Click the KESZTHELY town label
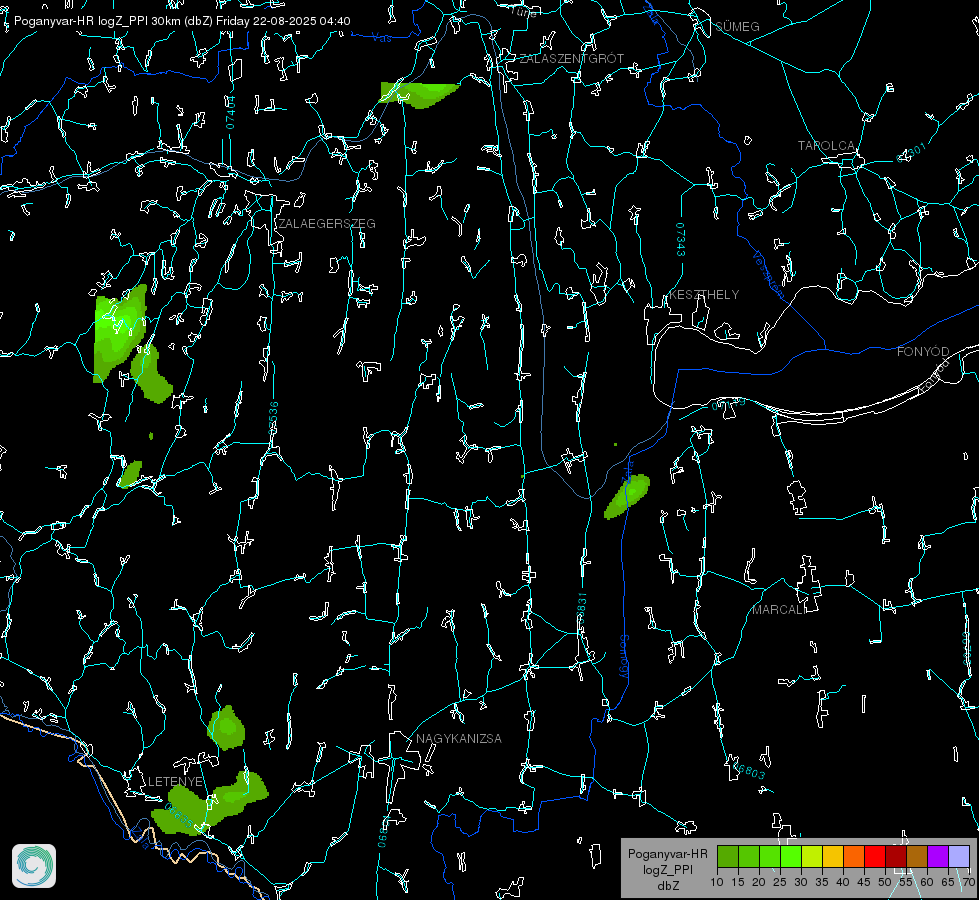This screenshot has width=979, height=900. [x=704, y=295]
